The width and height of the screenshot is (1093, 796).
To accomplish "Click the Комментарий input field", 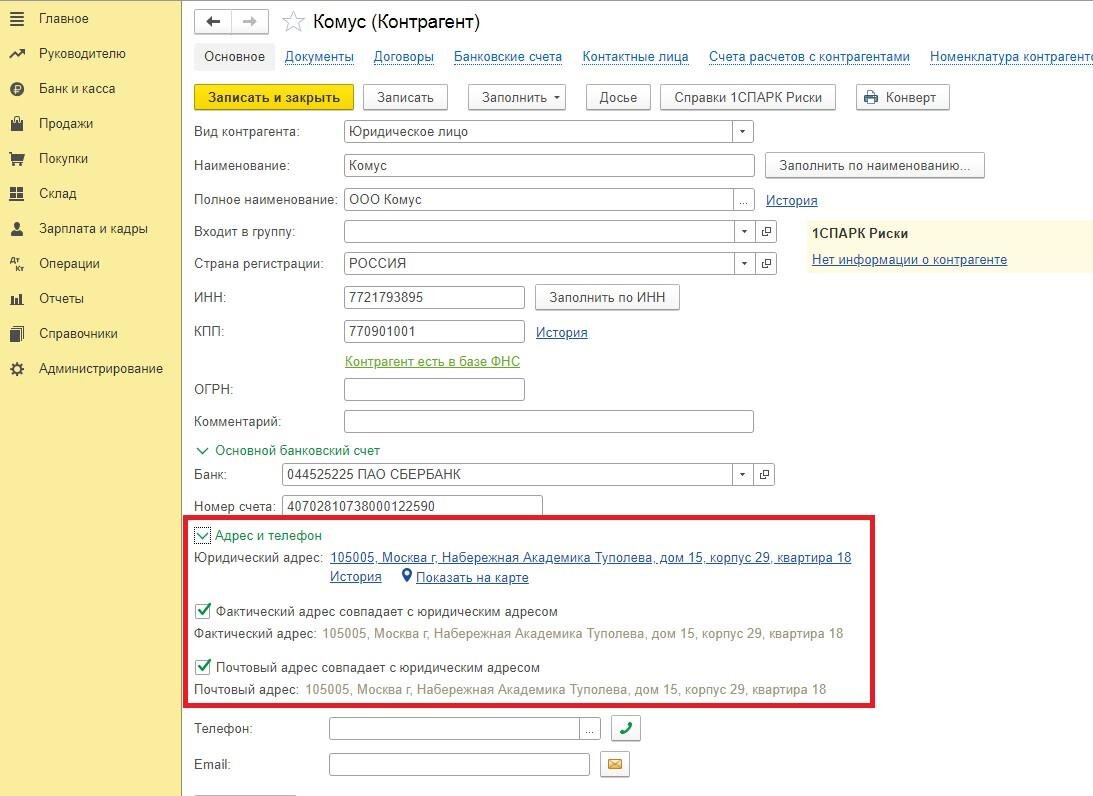I will [x=549, y=422].
